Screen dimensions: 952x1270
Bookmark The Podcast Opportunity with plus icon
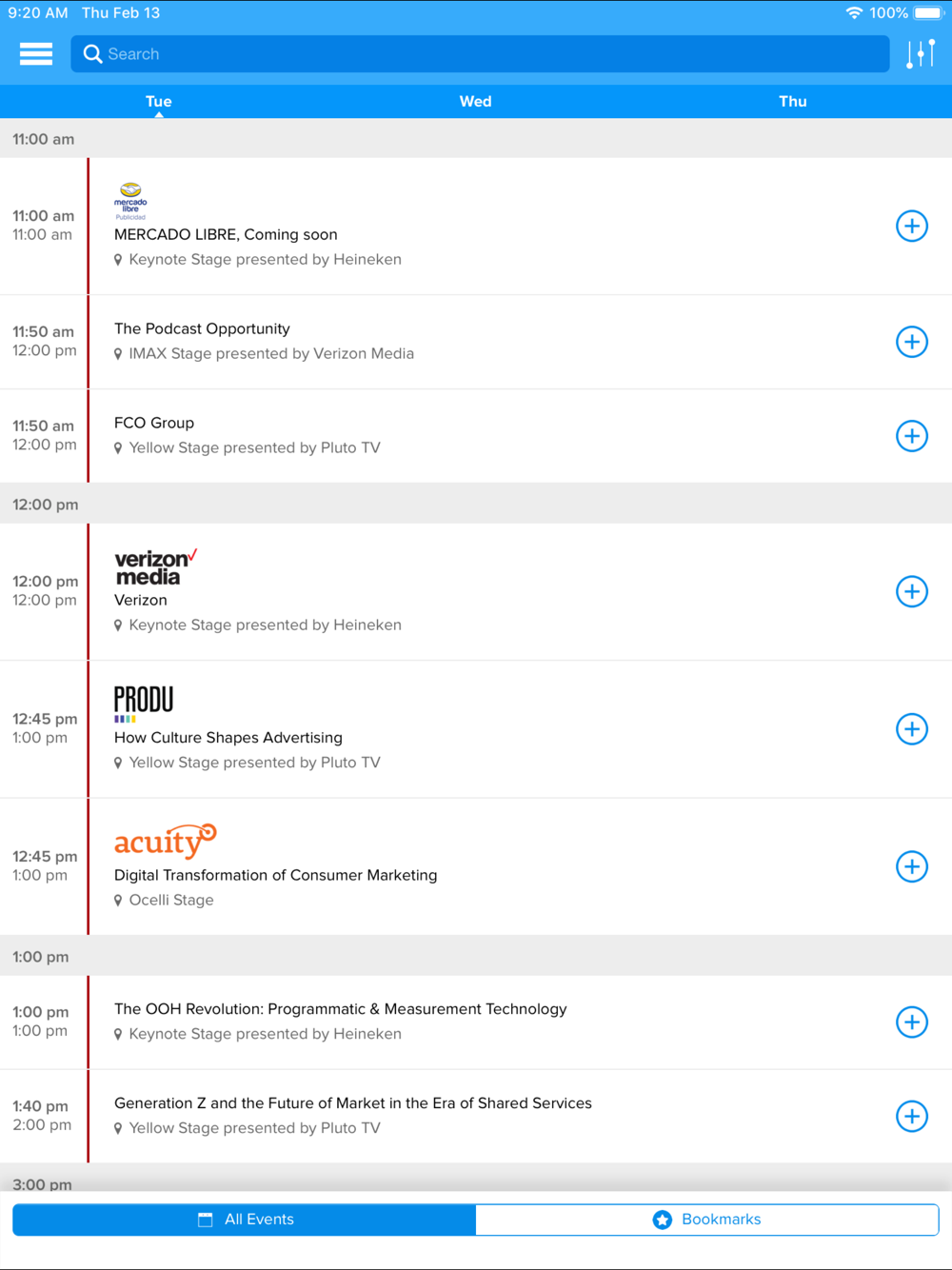click(912, 342)
